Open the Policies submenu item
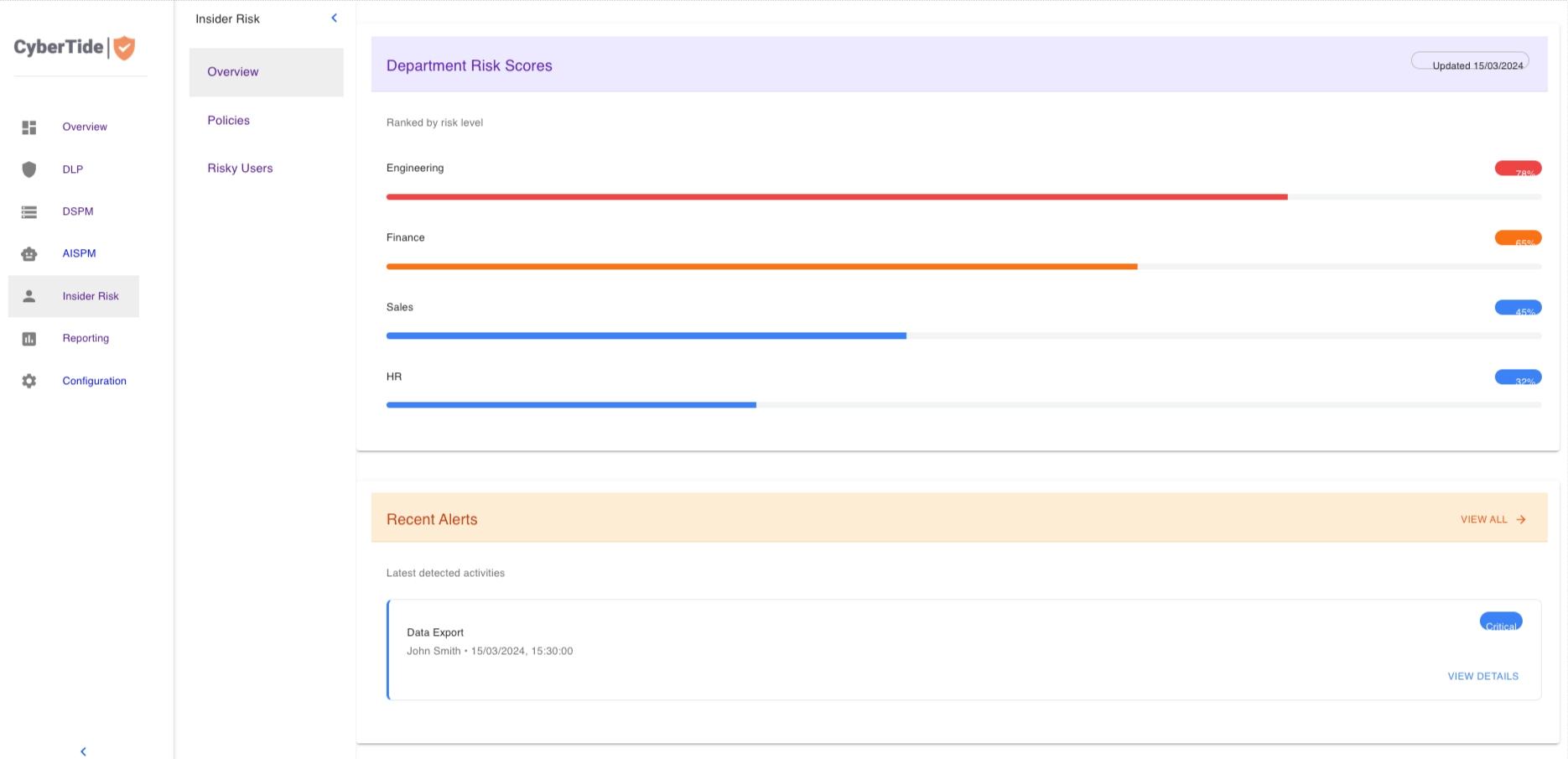Screen dimensions: 1568x759 (x=229, y=121)
